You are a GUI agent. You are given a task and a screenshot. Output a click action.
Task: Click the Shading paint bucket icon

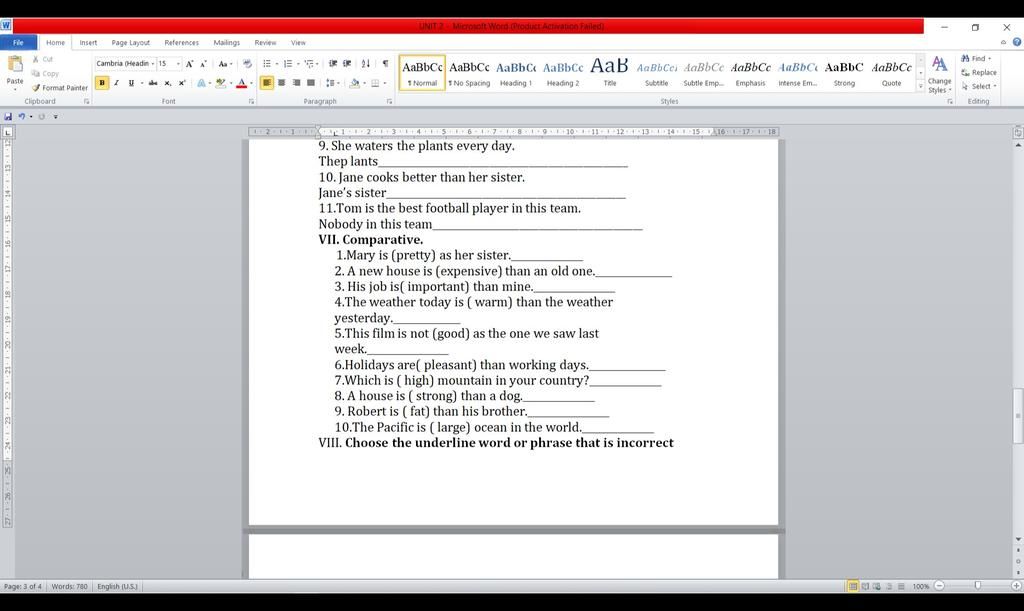click(355, 83)
